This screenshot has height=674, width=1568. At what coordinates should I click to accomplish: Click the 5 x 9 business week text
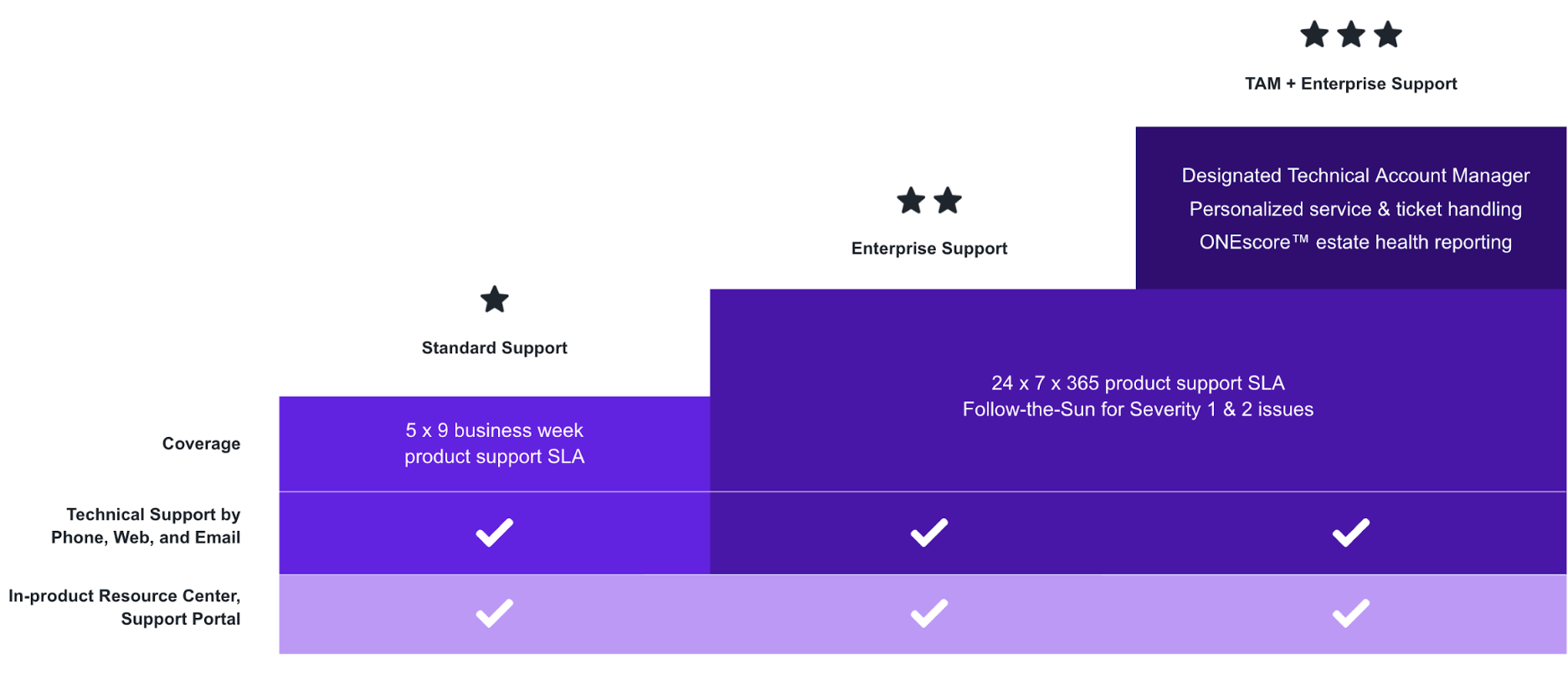[495, 430]
